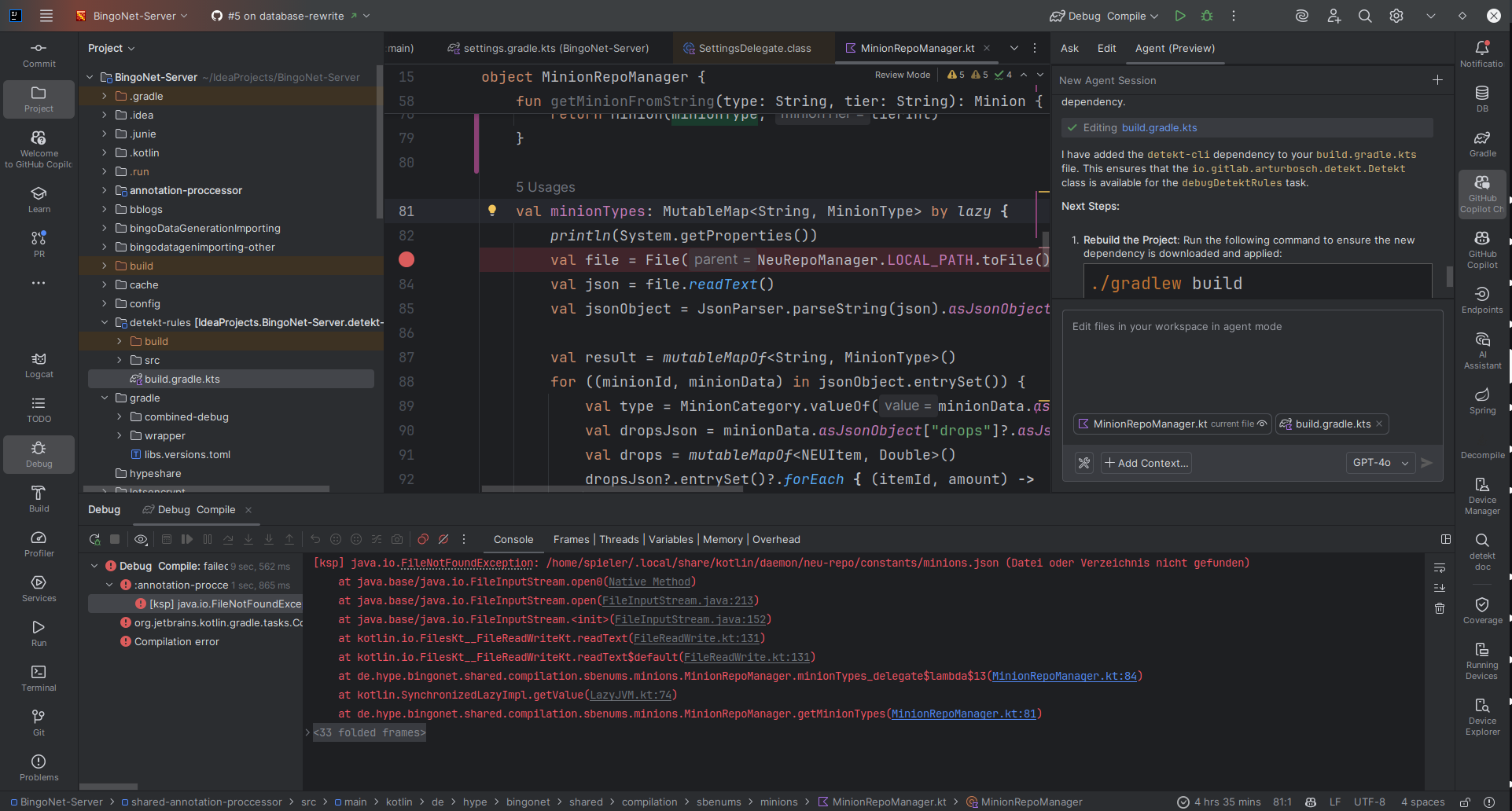Open Search Everywhere magnifier icon
Image resolution: width=1512 pixels, height=811 pixels.
click(1365, 16)
